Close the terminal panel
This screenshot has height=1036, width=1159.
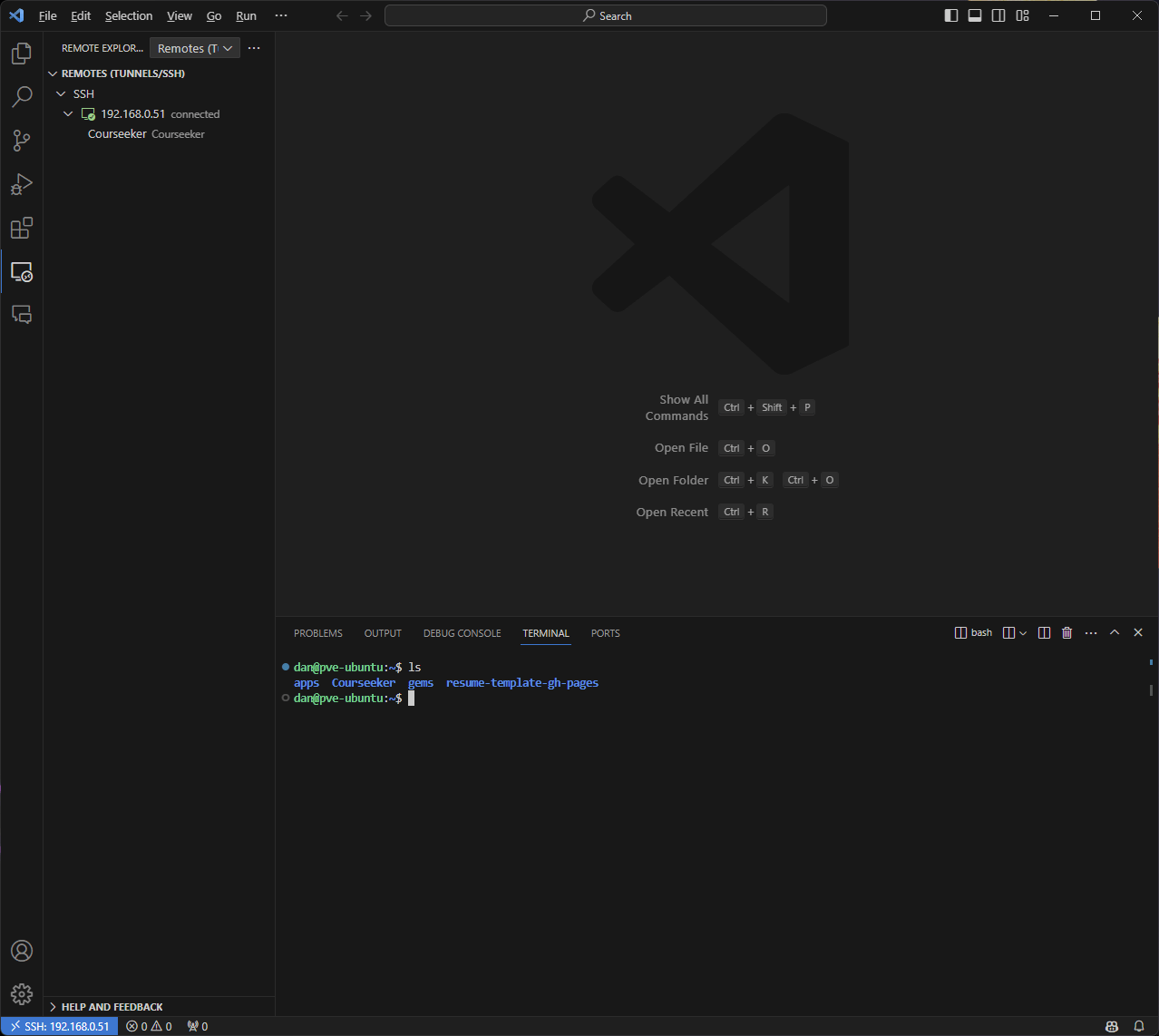(1138, 632)
